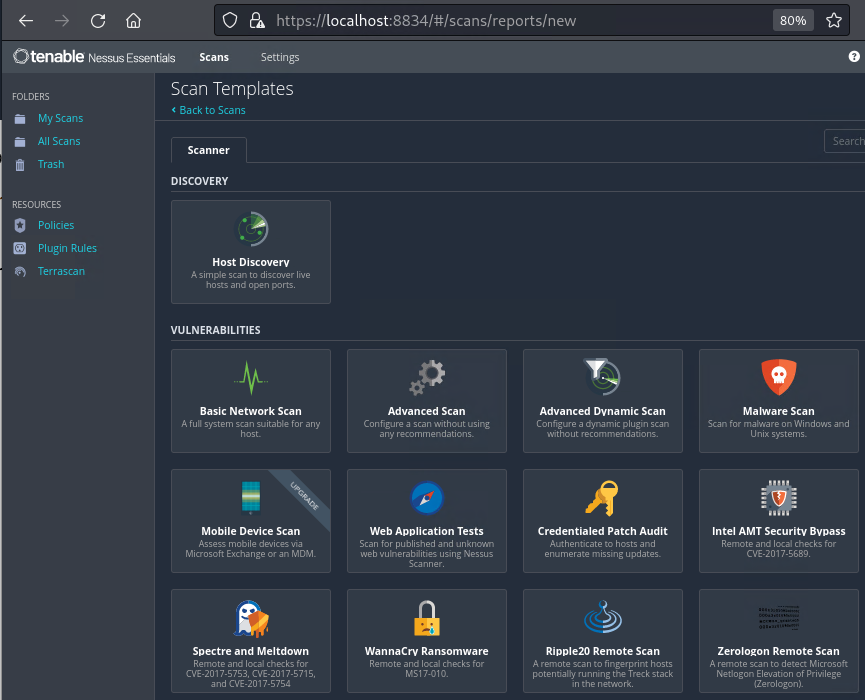The width and height of the screenshot is (865, 700).
Task: Open the Advanced Scan gears icon
Action: [x=427, y=378]
